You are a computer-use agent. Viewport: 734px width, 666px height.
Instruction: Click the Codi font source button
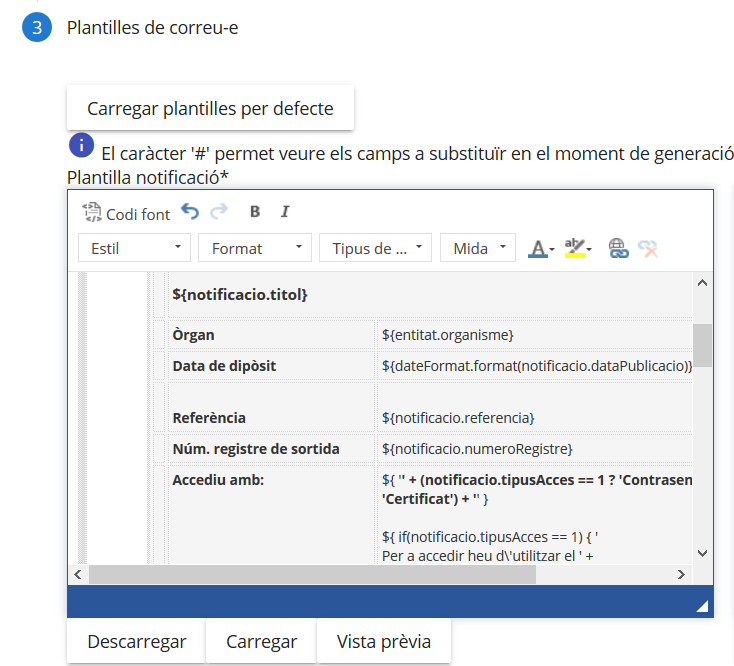click(126, 213)
